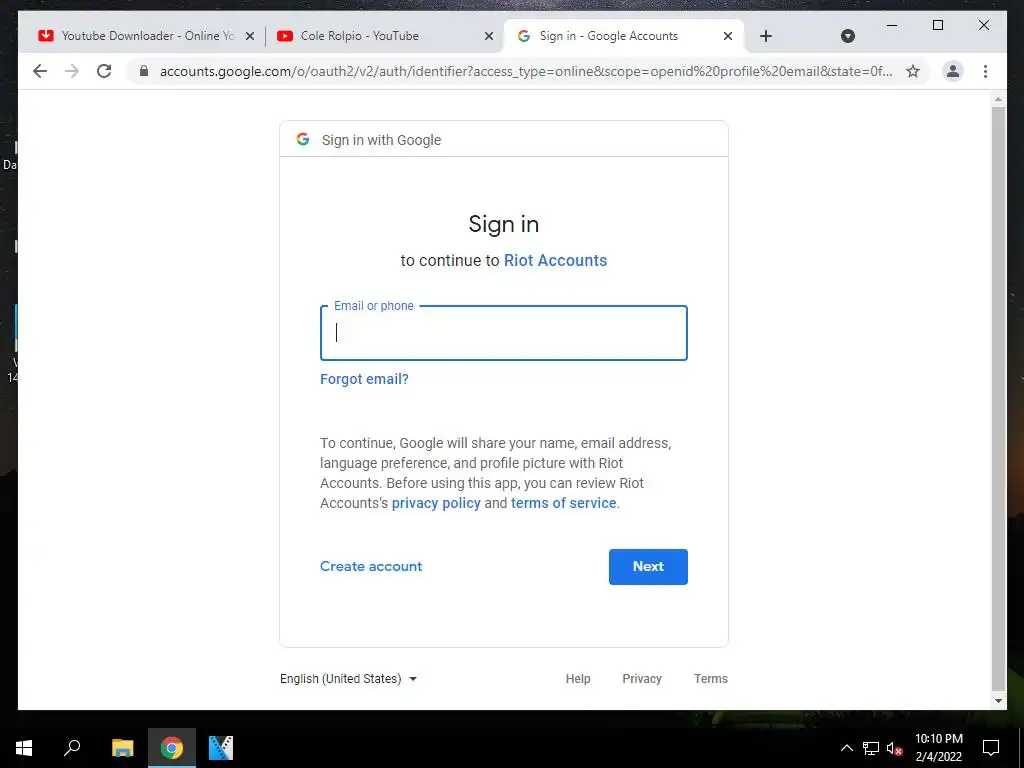Click the vertical scrollbar thumb

click(x=998, y=398)
